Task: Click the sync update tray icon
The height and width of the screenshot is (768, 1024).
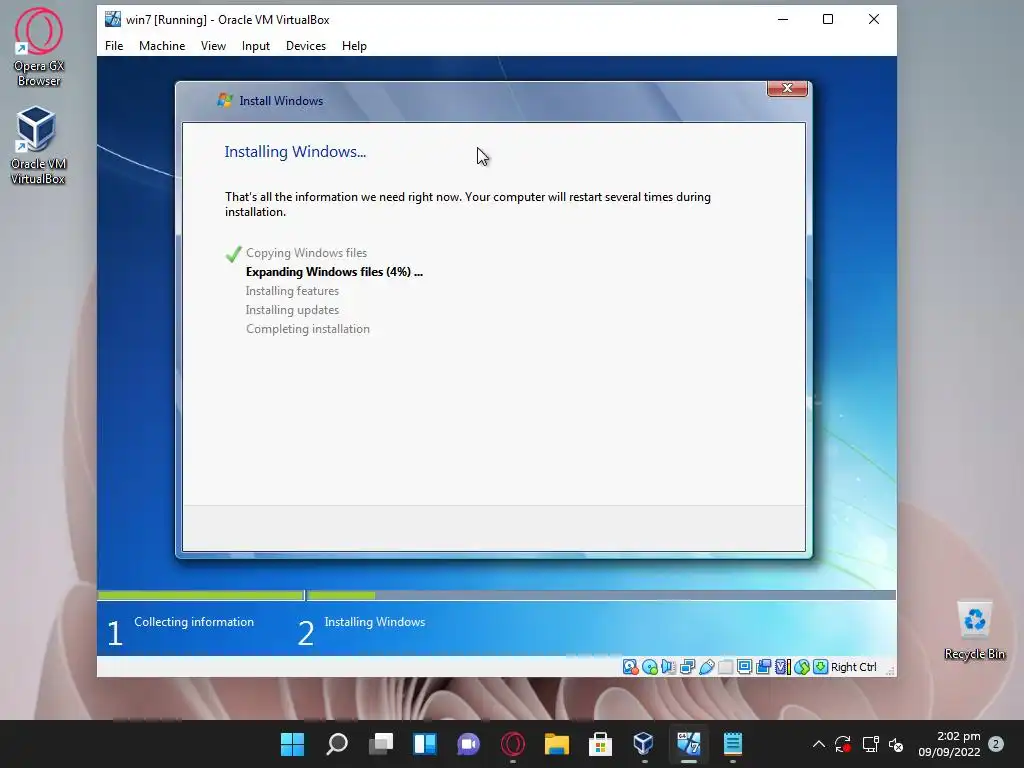Action: [843, 744]
